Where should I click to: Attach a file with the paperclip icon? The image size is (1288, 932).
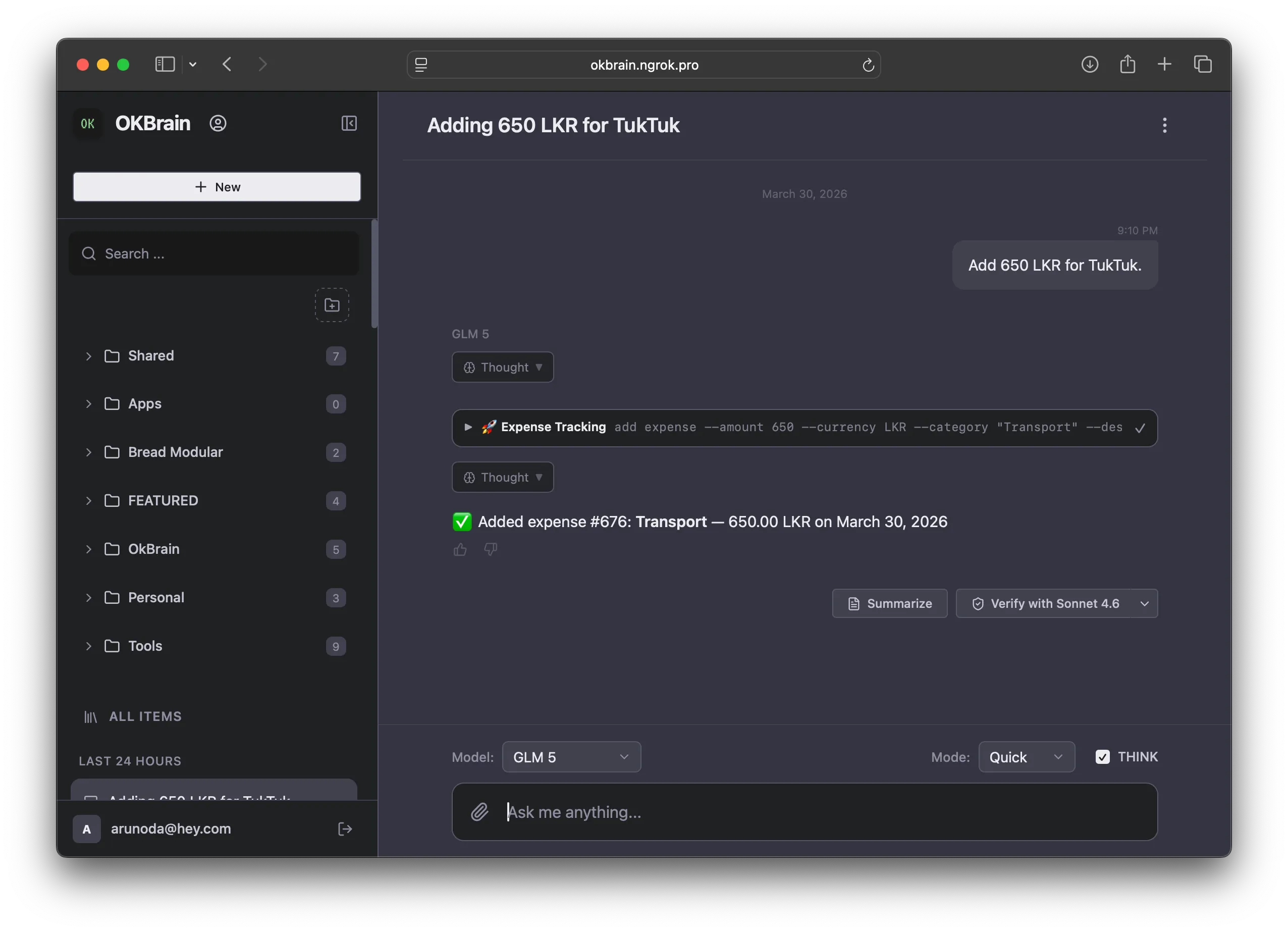pos(480,812)
